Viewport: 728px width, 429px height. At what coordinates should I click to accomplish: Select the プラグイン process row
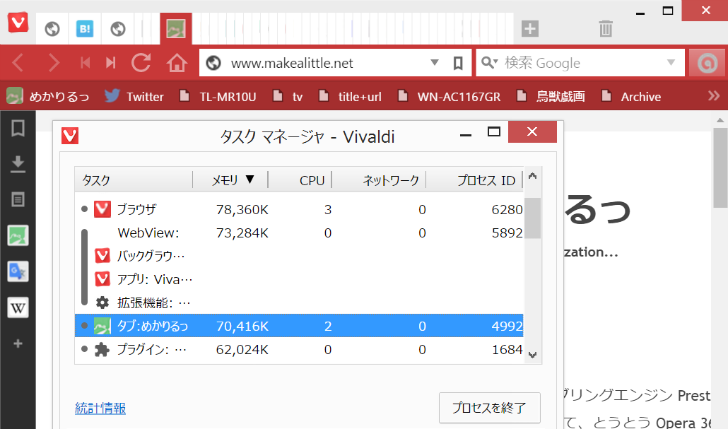(x=299, y=349)
